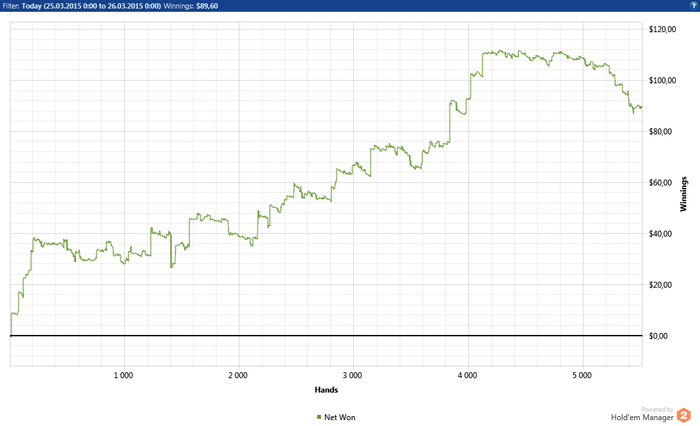Click the 4 000 hands axis label
This screenshot has height=426, width=700.
pyautogui.click(x=467, y=375)
